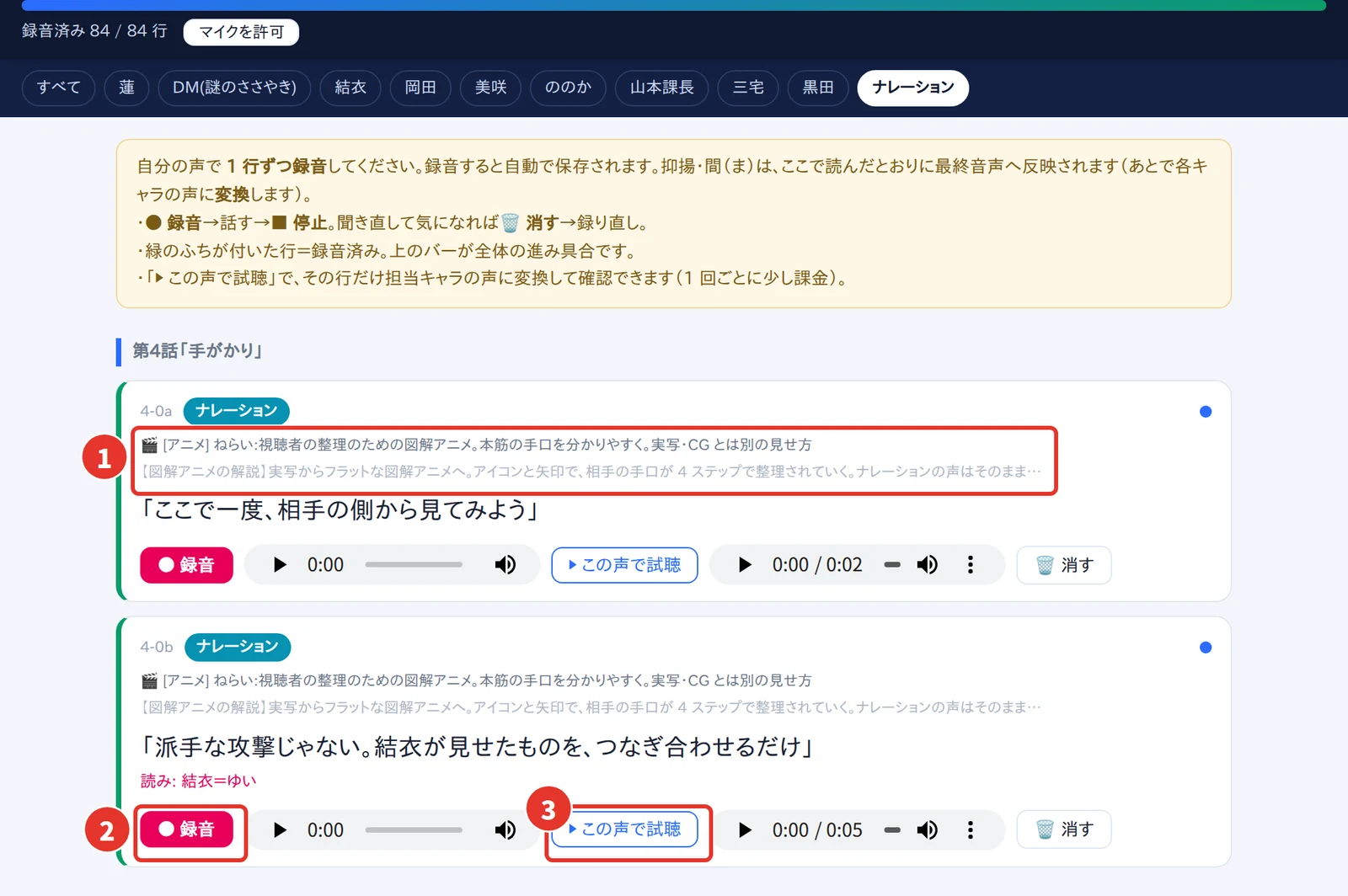Screen dimensions: 1348x896
Task: Play the first audio player in row 4-0a
Action: 280,565
